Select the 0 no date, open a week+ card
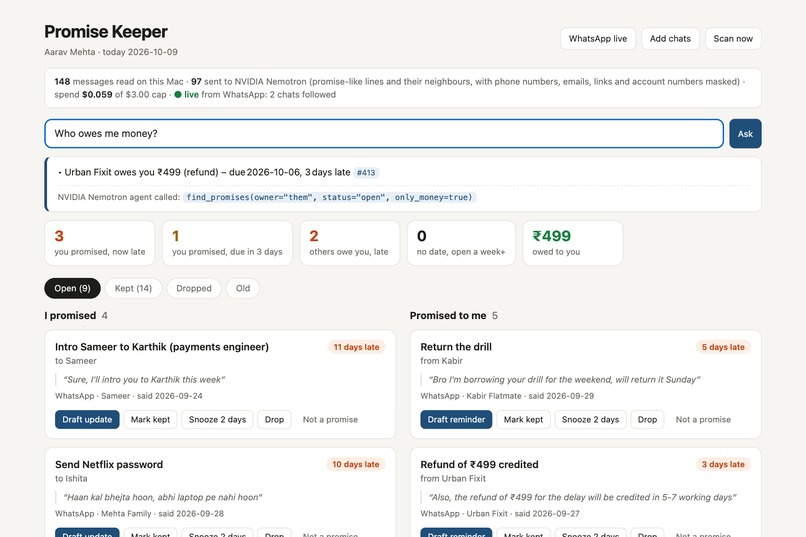Image resolution: width=806 pixels, height=537 pixels. click(x=461, y=243)
